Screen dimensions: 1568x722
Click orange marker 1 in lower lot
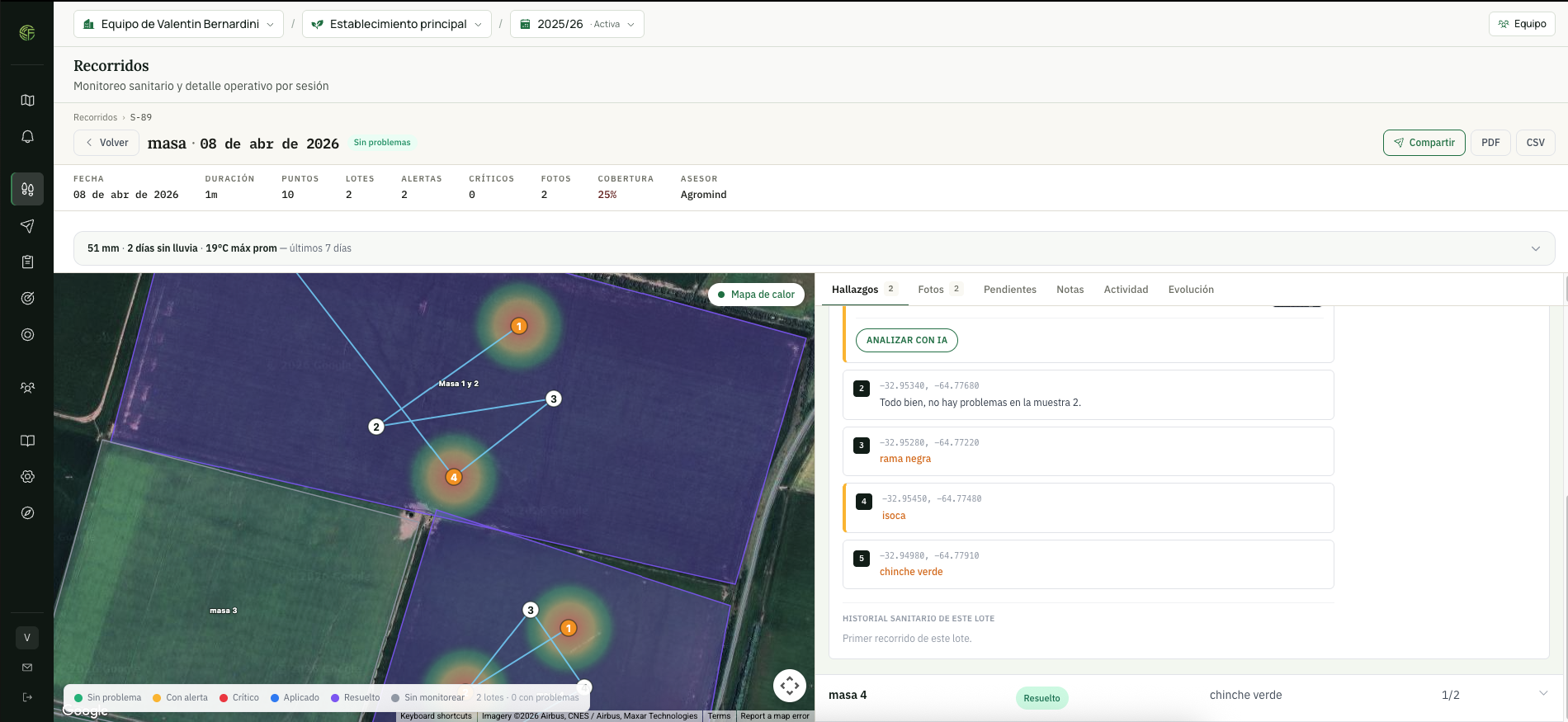coord(569,628)
